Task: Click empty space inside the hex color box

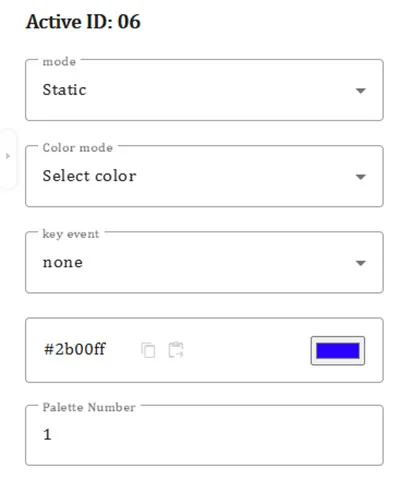Action: click(x=247, y=350)
